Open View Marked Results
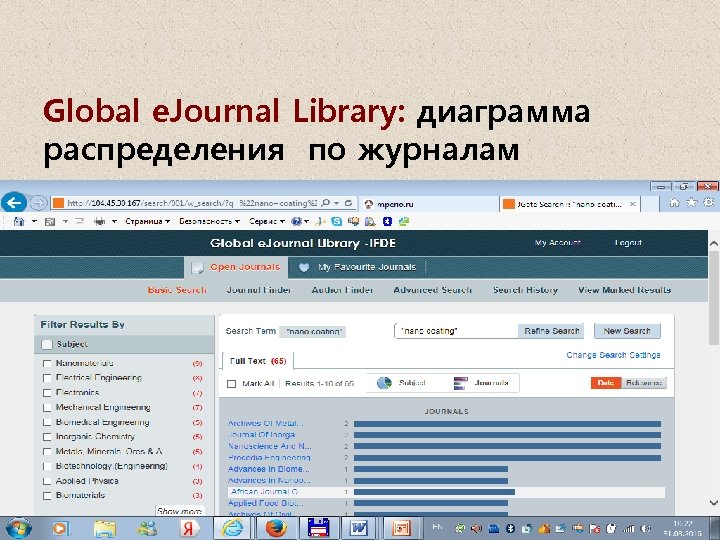The width and height of the screenshot is (720, 540). 624,290
